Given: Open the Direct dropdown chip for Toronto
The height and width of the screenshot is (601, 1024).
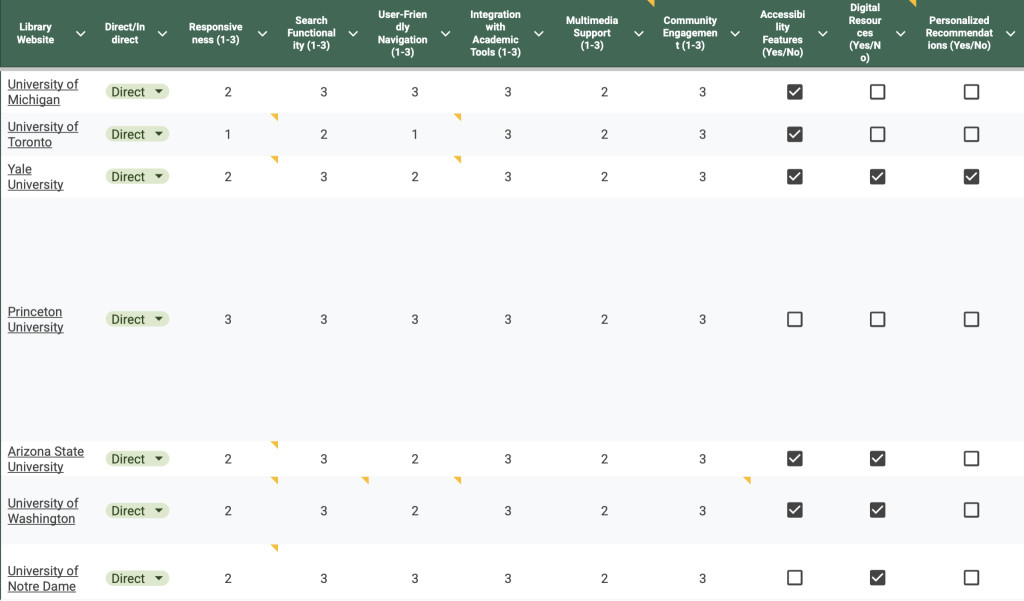Looking at the screenshot, I should point(137,134).
